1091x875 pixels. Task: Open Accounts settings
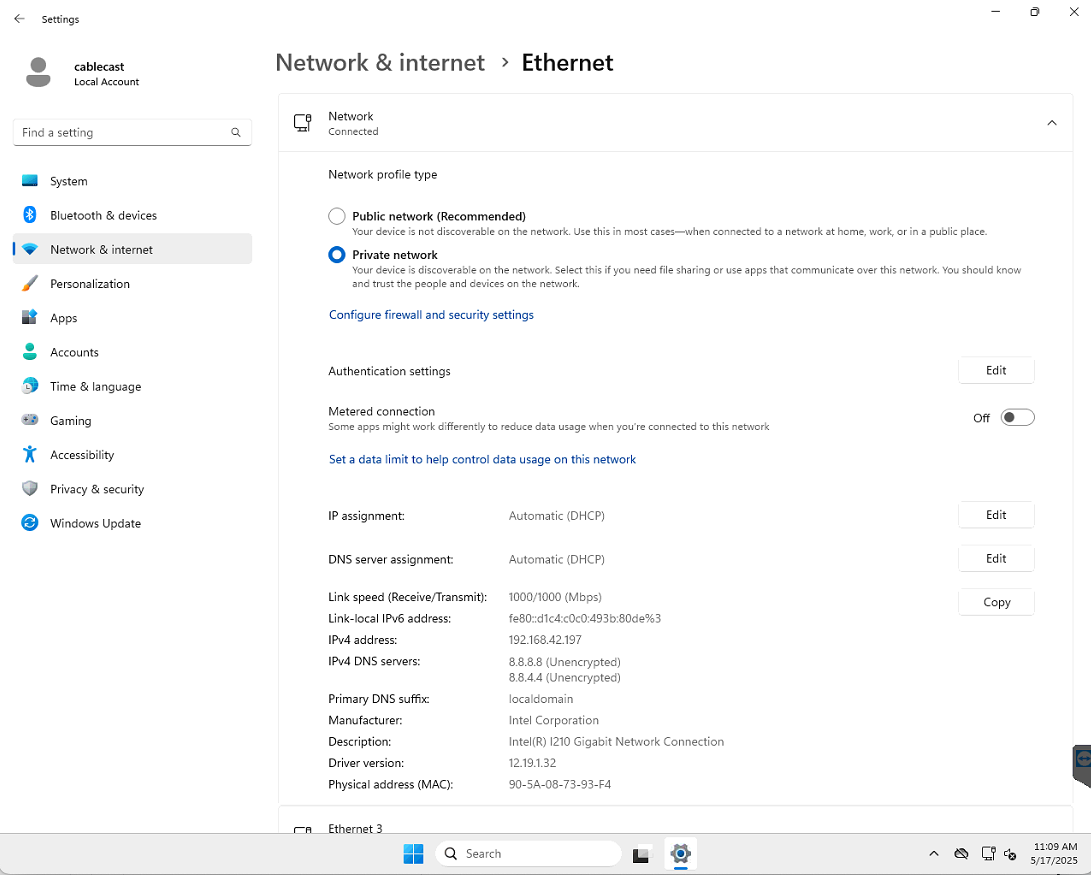[76, 352]
